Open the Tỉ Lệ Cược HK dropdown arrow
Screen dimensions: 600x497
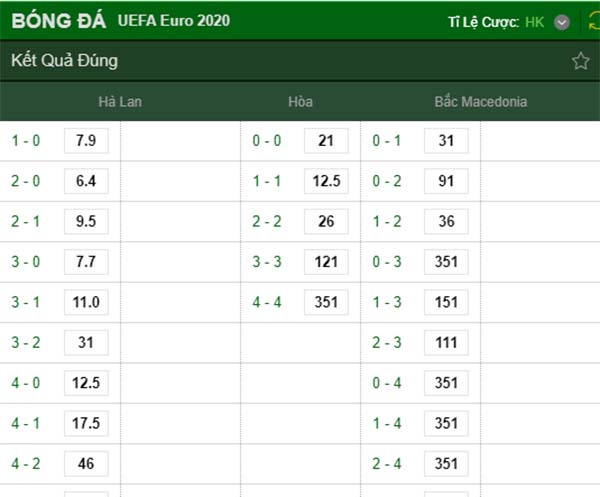click(561, 22)
